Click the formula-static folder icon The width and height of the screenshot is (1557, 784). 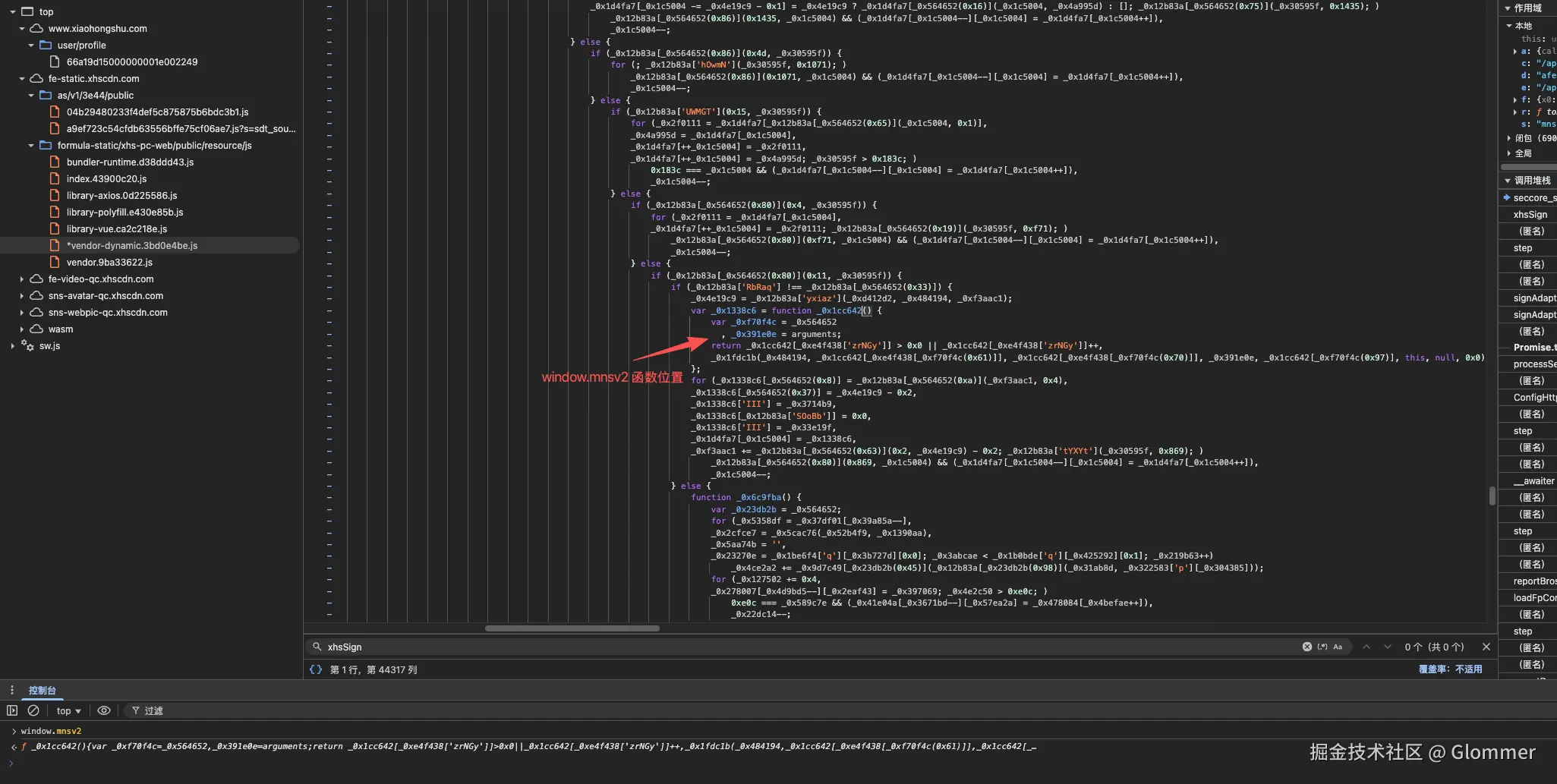pos(46,146)
